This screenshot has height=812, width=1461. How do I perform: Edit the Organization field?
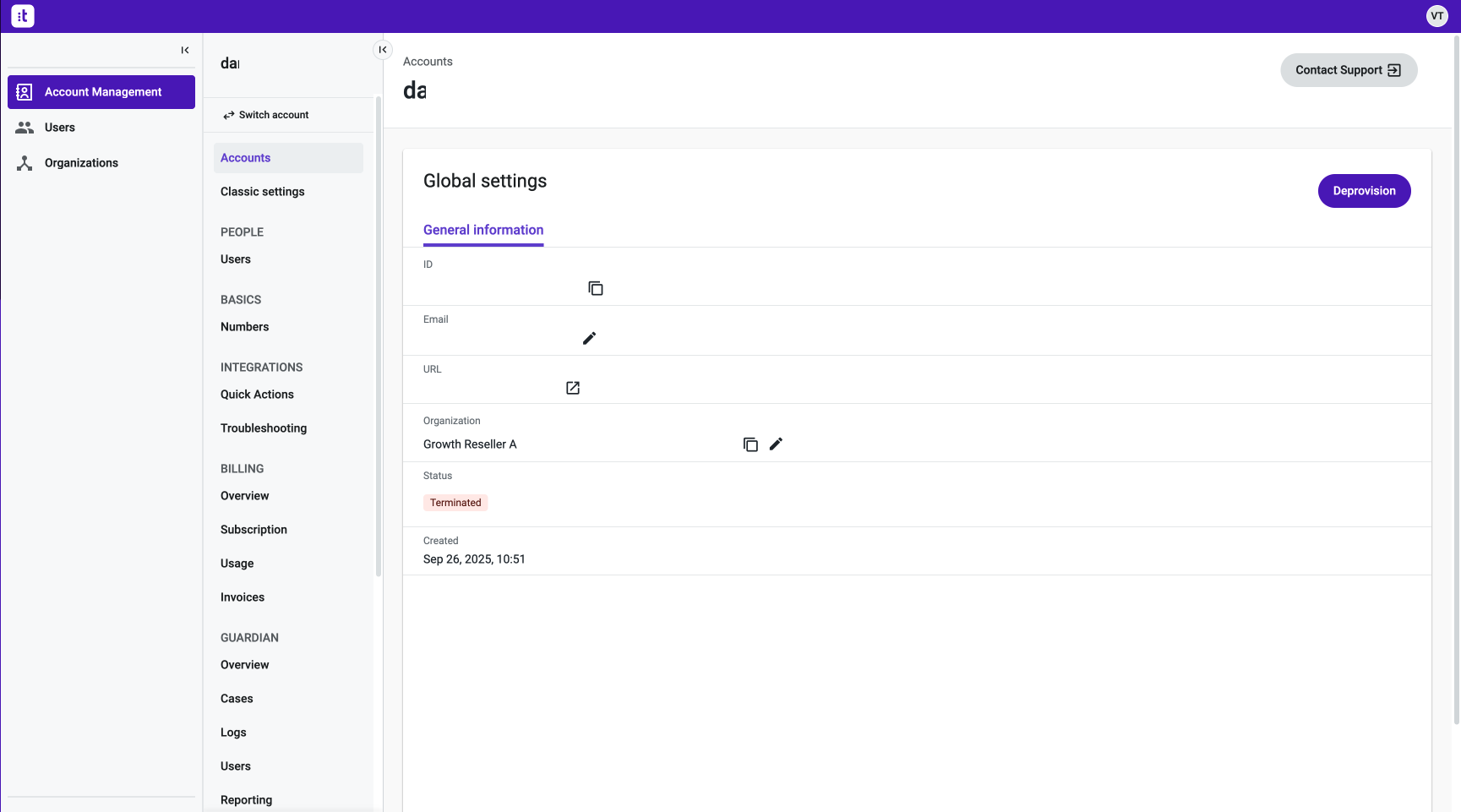(776, 444)
